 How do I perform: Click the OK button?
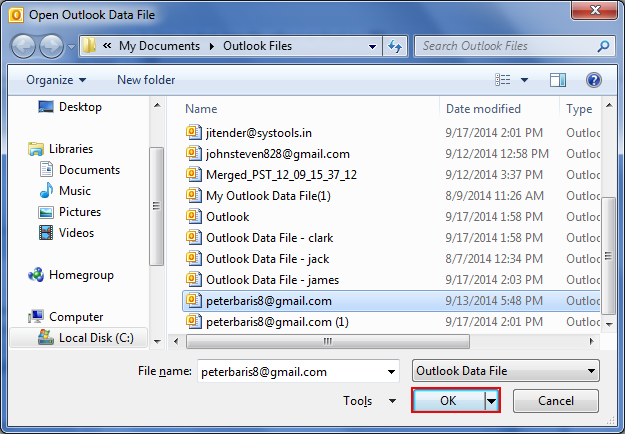pos(448,401)
